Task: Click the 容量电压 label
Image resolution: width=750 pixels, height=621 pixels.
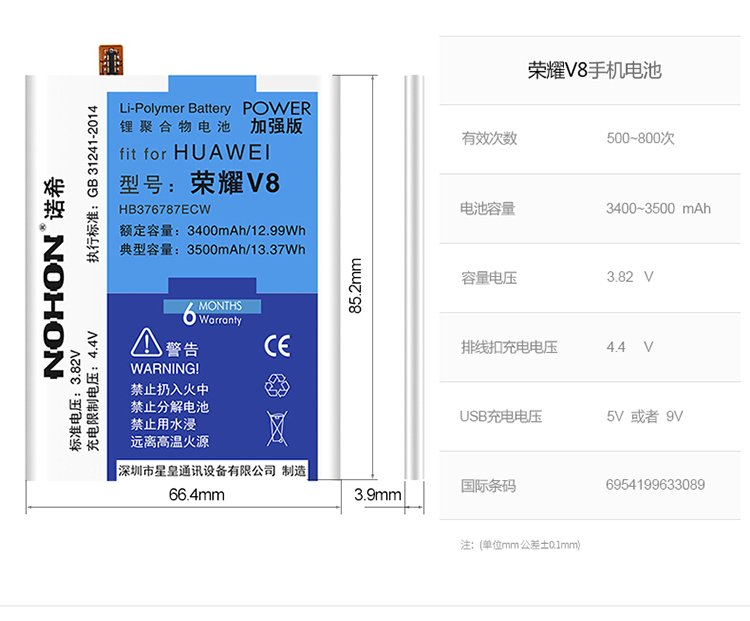Action: pyautogui.click(x=489, y=277)
